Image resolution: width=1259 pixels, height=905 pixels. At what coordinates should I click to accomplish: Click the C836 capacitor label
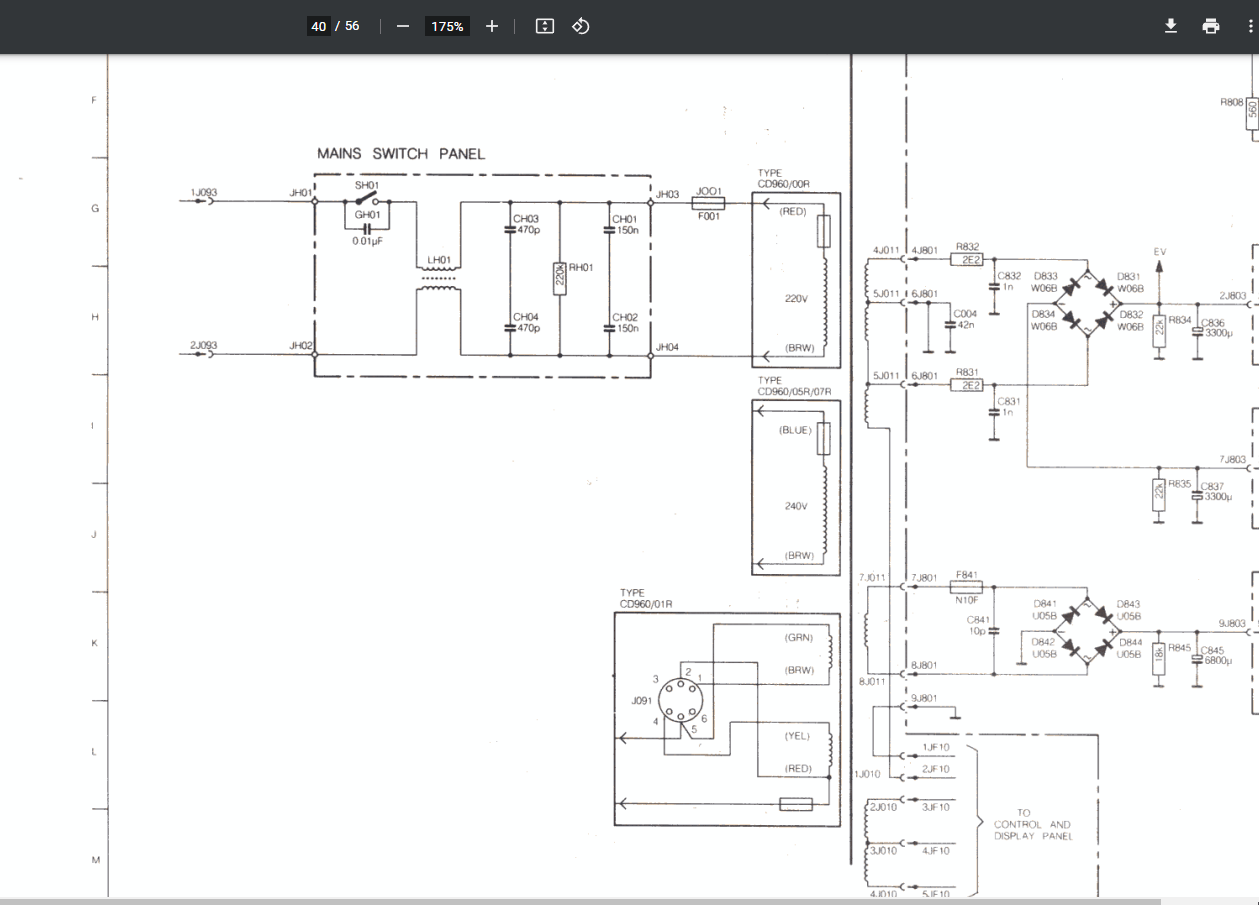[x=1213, y=322]
